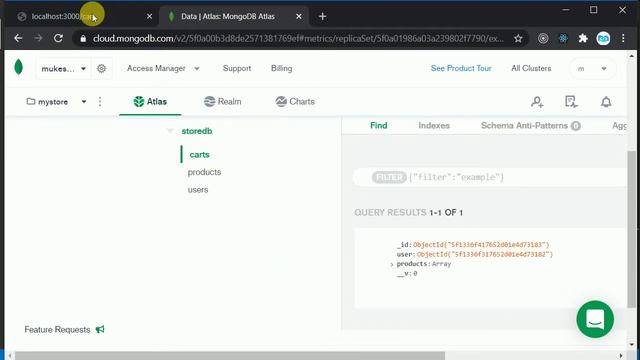Select the users collection

pyautogui.click(x=198, y=190)
